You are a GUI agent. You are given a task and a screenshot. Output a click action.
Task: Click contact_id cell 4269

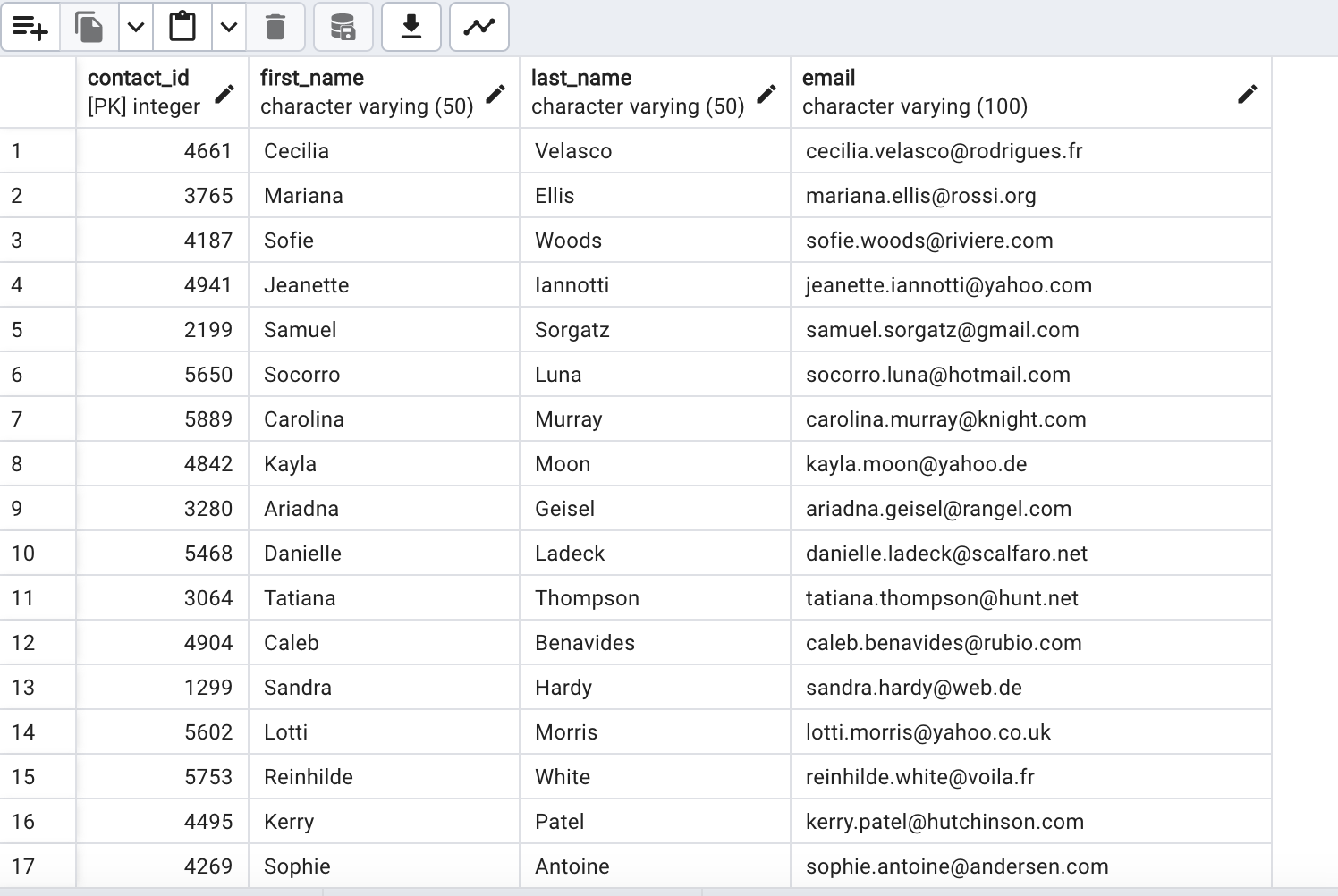[162, 866]
